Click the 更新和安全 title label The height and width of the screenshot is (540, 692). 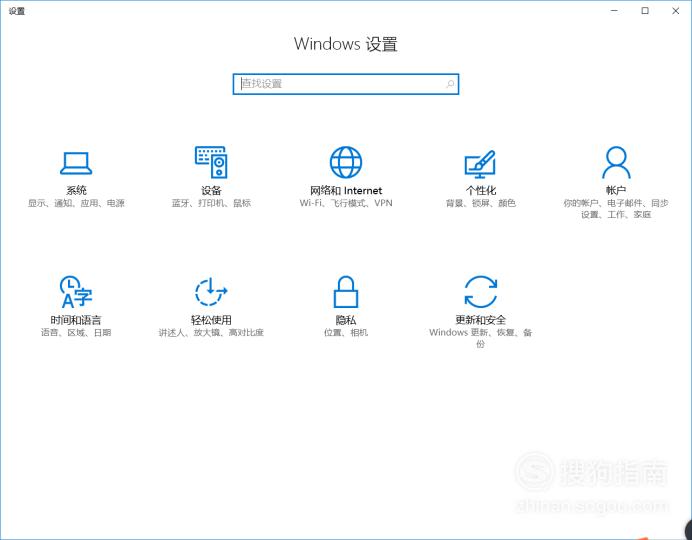(481, 320)
